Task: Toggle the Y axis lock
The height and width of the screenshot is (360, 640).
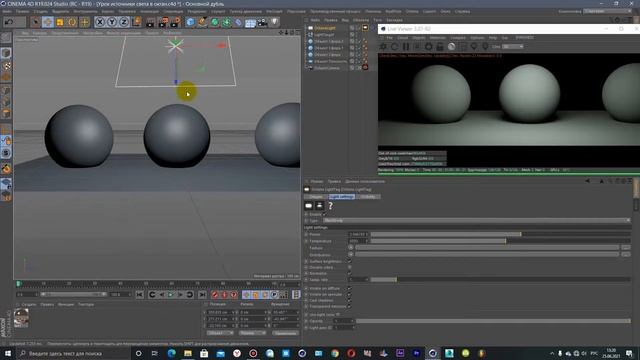Action: point(112,22)
